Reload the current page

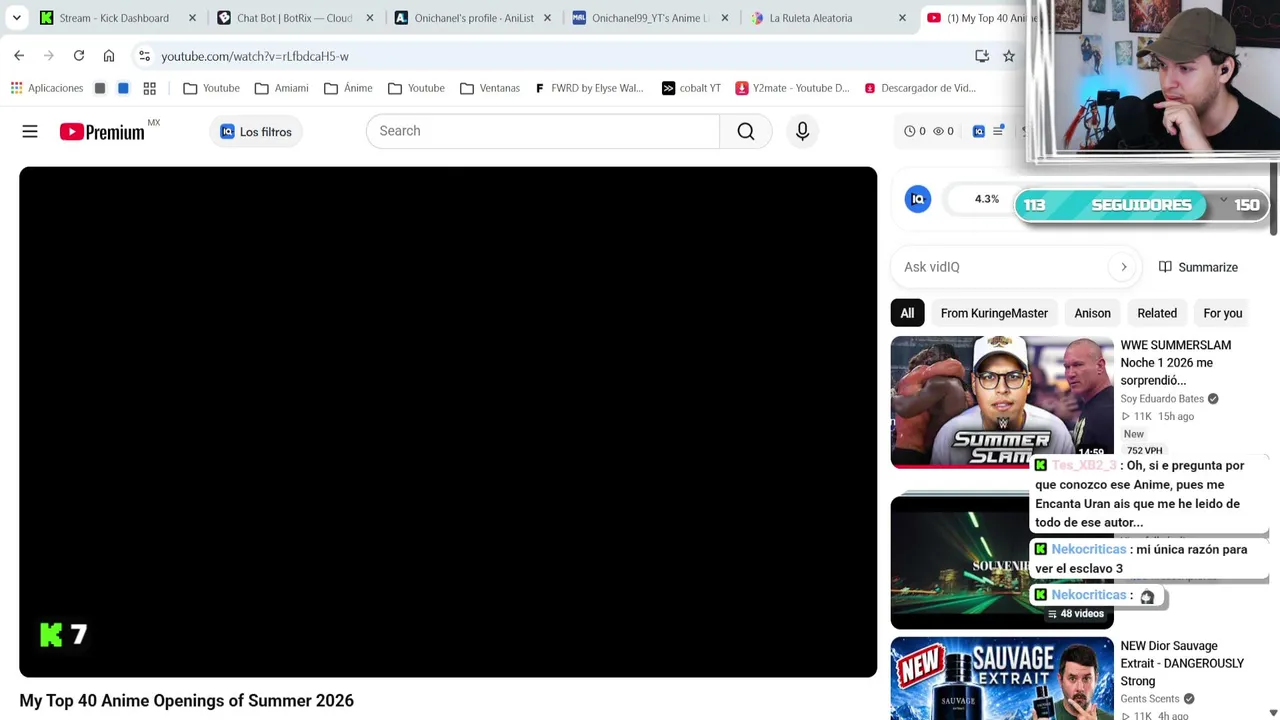[x=79, y=56]
